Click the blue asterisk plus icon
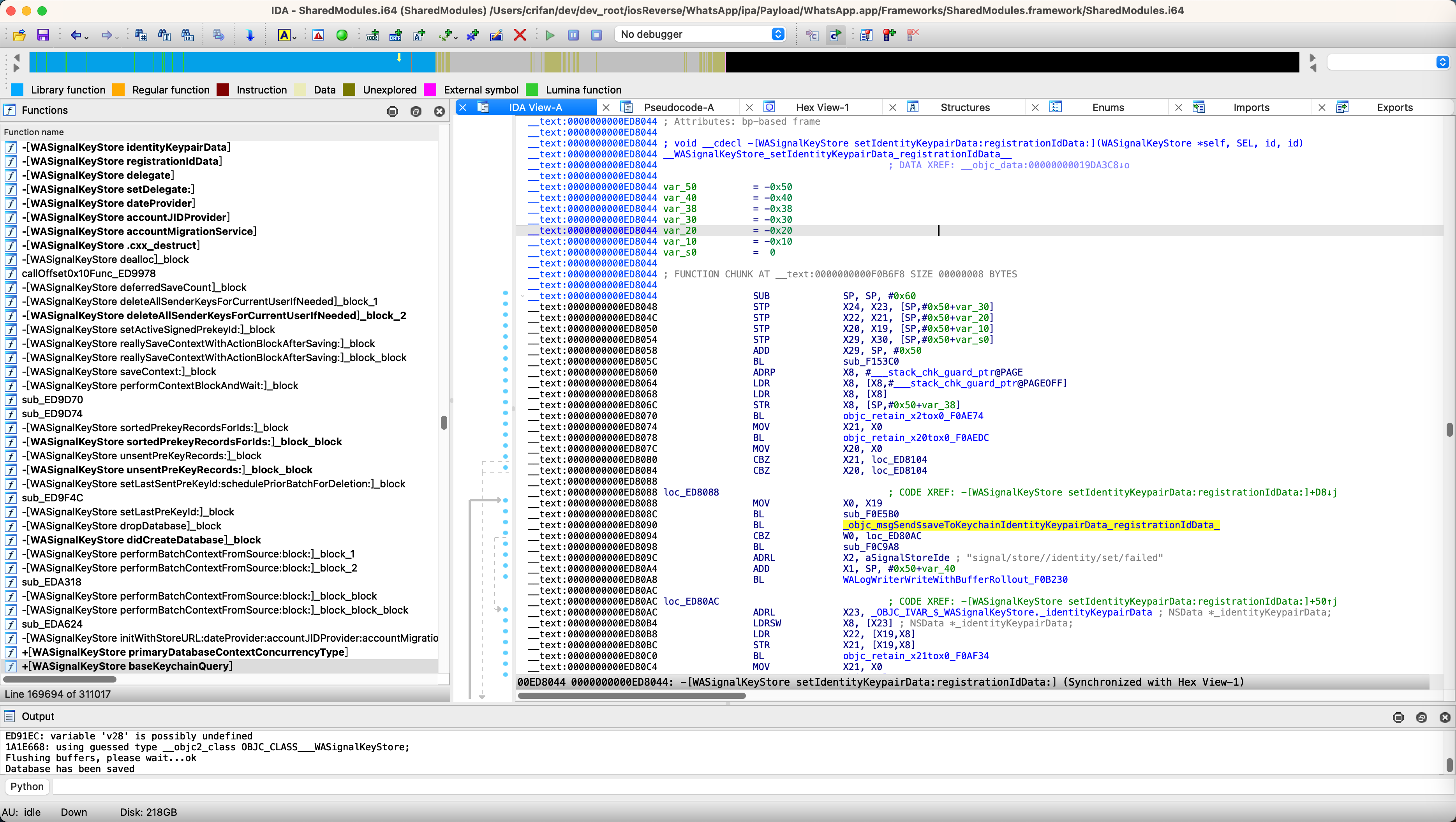The image size is (1456, 822). pyautogui.click(x=472, y=35)
